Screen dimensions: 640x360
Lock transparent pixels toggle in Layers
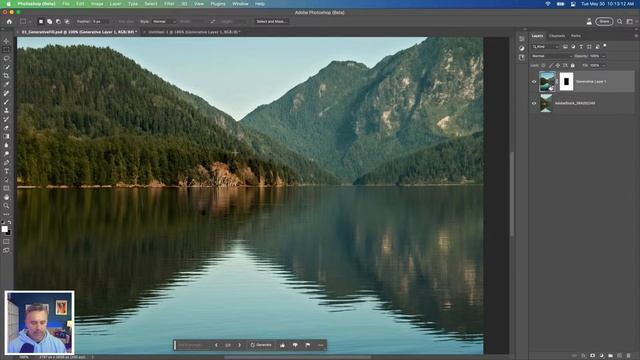click(543, 65)
